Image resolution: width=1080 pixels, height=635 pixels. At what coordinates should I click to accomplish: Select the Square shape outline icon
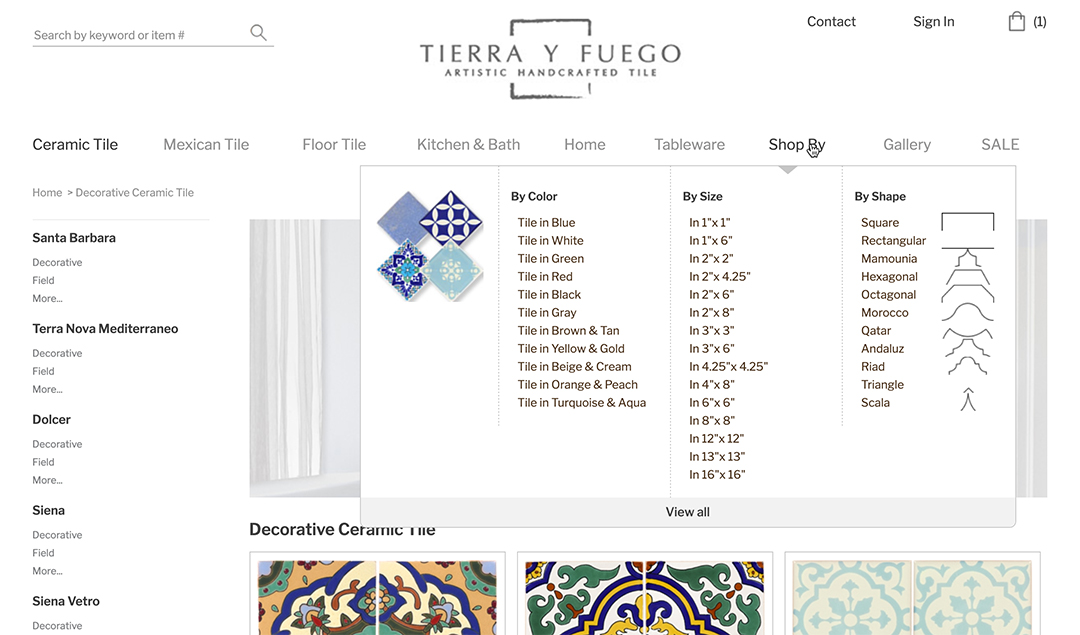(968, 222)
